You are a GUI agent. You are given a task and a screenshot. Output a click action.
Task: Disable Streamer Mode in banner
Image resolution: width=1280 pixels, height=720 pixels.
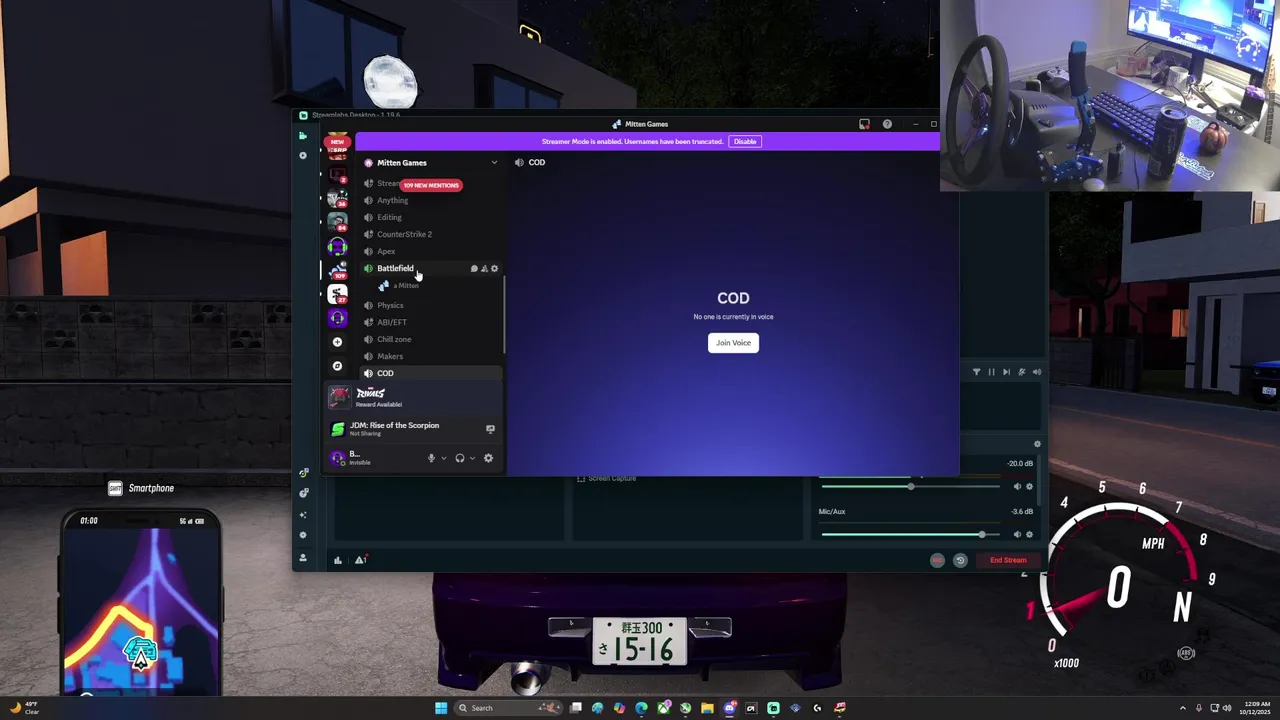(x=745, y=142)
